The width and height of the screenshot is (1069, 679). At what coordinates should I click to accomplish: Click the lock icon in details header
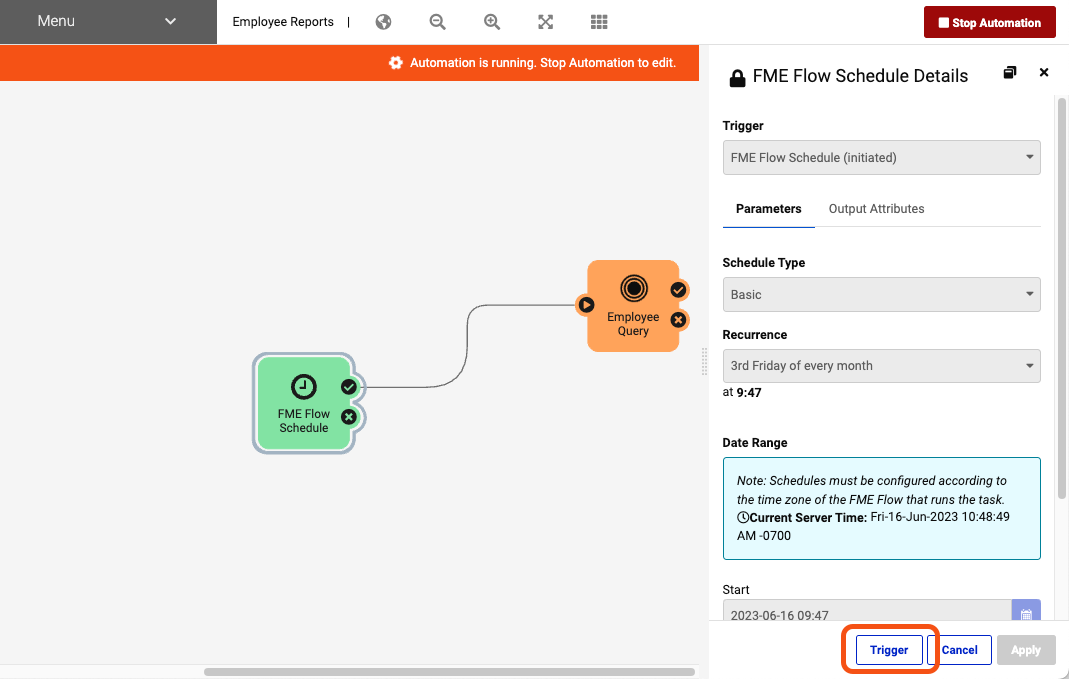(x=737, y=78)
